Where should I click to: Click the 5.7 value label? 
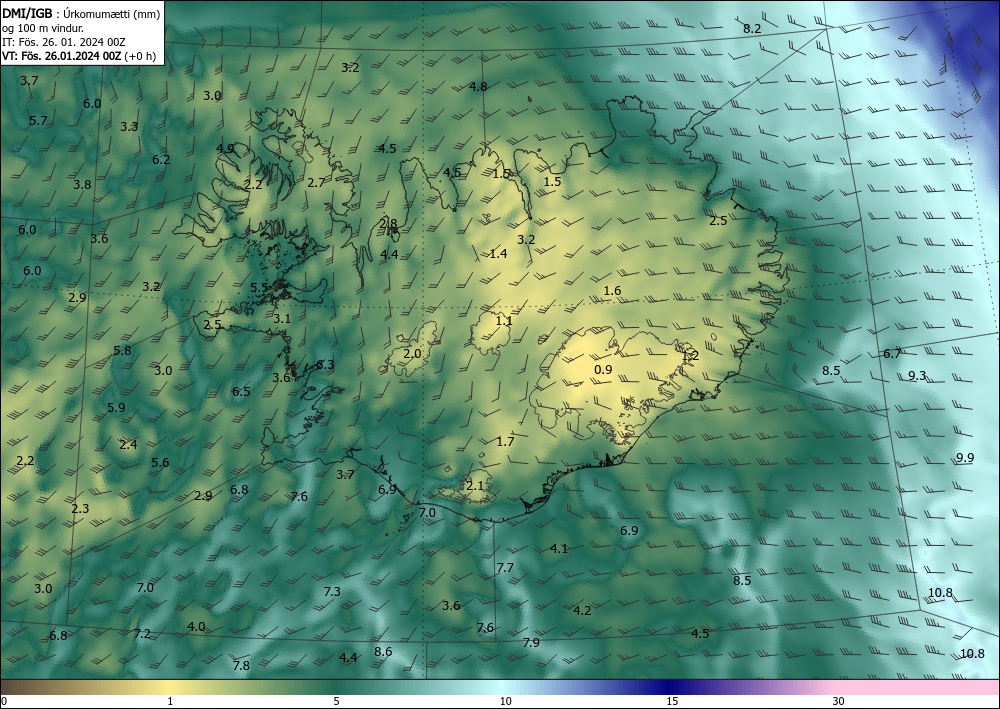(x=38, y=121)
